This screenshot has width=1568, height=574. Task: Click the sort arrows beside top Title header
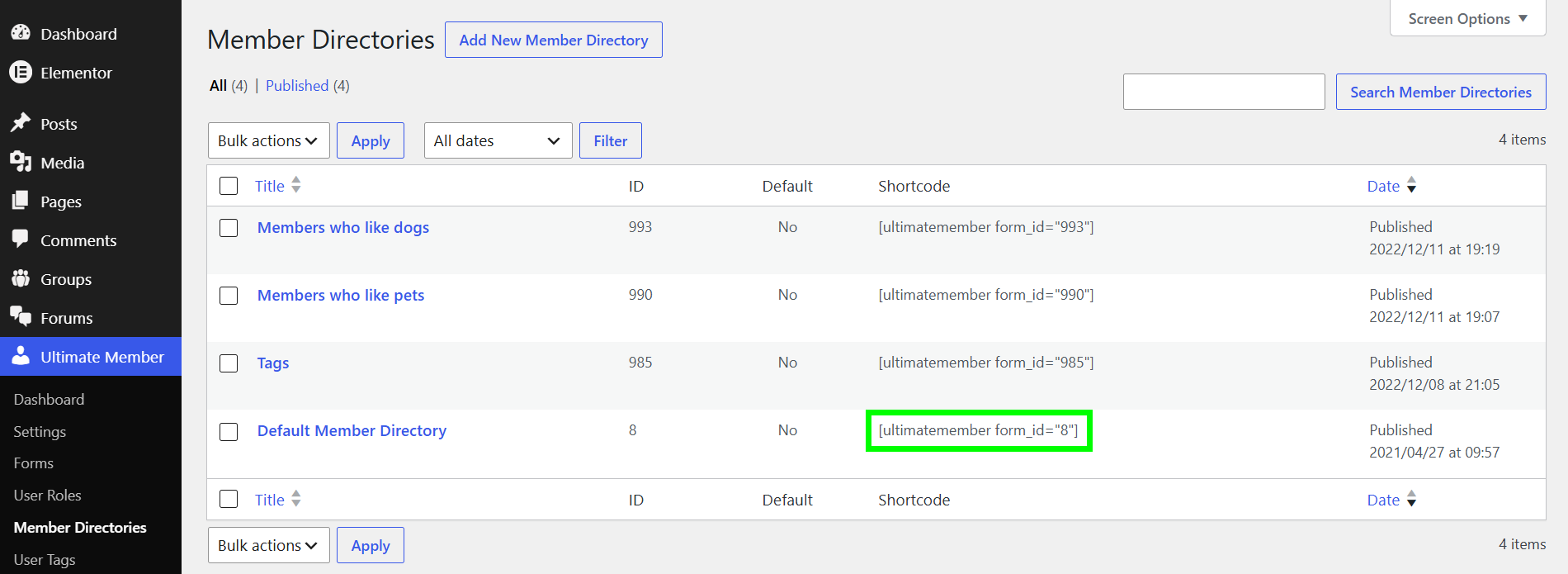pyautogui.click(x=296, y=185)
